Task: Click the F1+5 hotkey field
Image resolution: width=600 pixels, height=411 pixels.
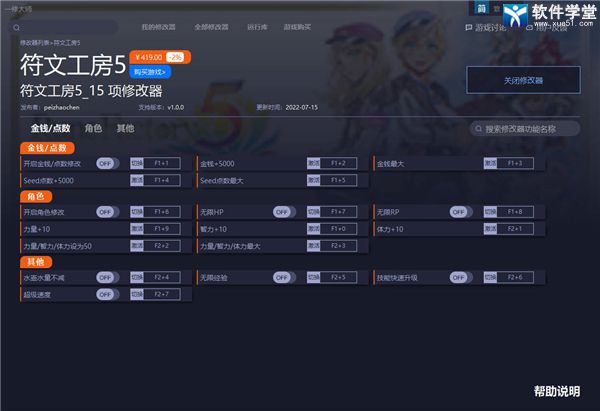Action: pyautogui.click(x=338, y=180)
